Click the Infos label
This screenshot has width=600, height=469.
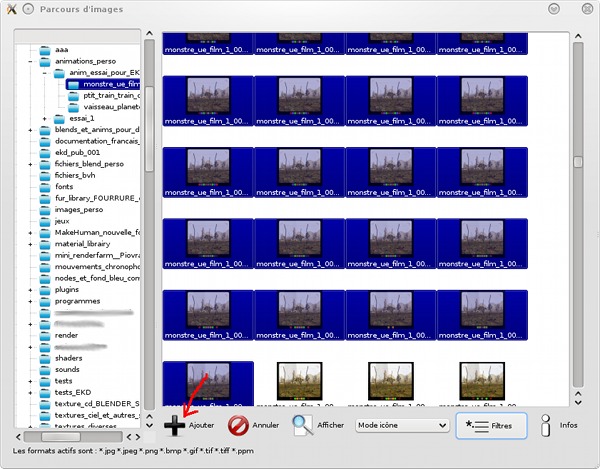[569, 425]
